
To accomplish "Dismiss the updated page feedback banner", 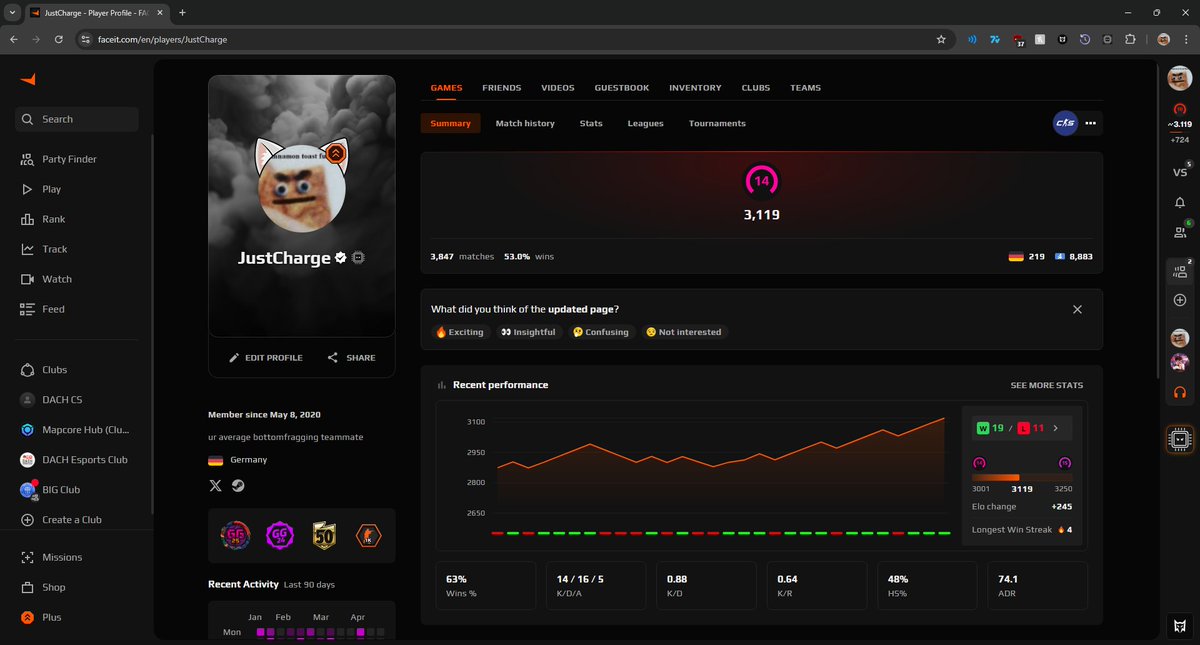I will [x=1077, y=310].
